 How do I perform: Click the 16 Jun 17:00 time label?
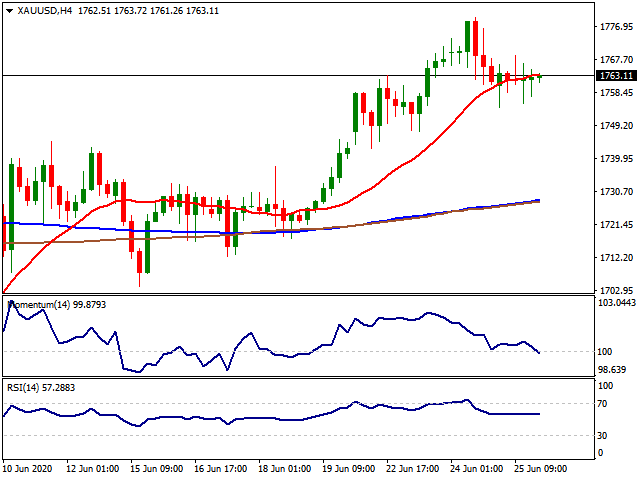point(221,469)
